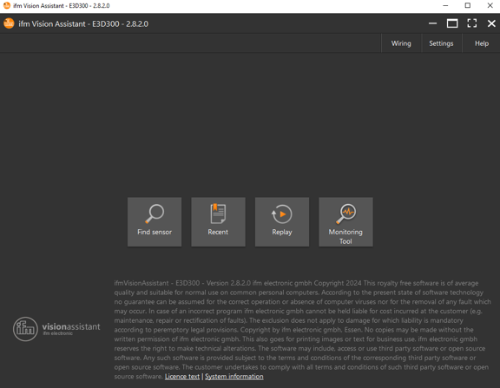The width and height of the screenshot is (500, 388).
Task: Open the Settings menu
Action: [x=441, y=43]
